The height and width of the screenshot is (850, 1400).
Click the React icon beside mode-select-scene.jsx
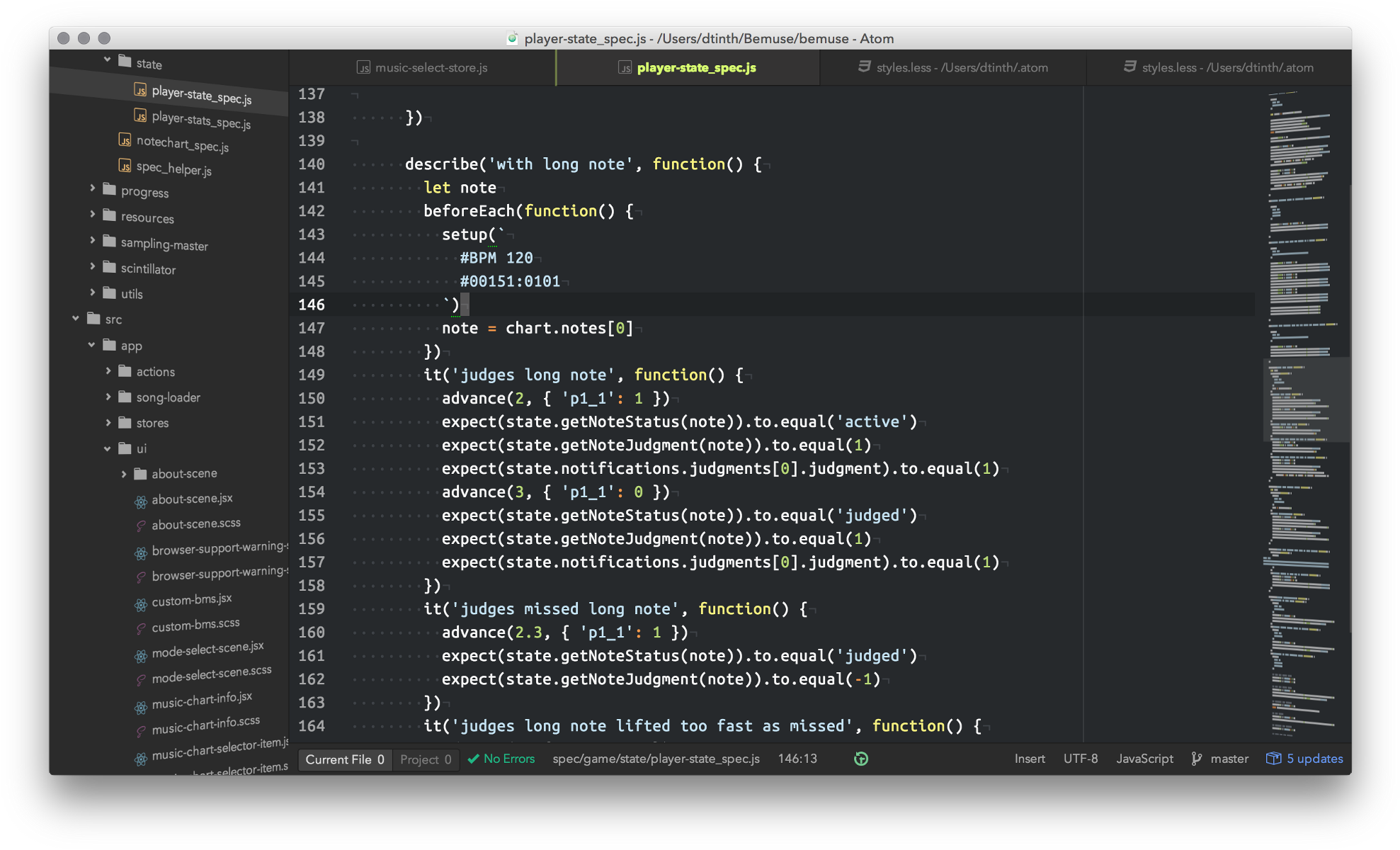pyautogui.click(x=141, y=656)
